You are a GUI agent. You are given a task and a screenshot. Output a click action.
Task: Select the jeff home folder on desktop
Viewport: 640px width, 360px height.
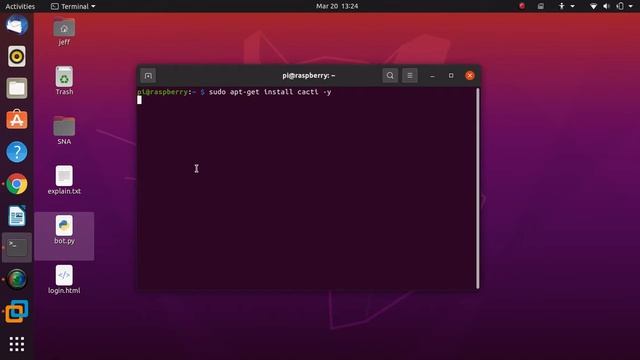click(64, 31)
